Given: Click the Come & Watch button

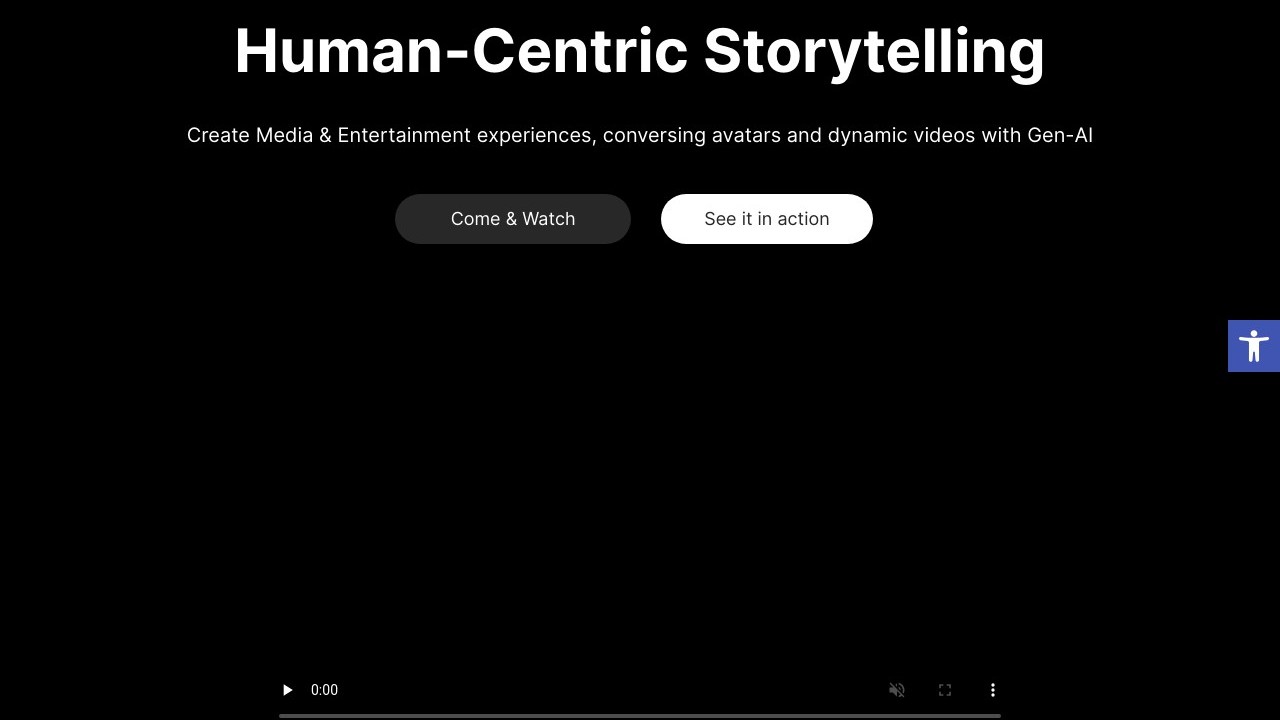Looking at the screenshot, I should (512, 219).
